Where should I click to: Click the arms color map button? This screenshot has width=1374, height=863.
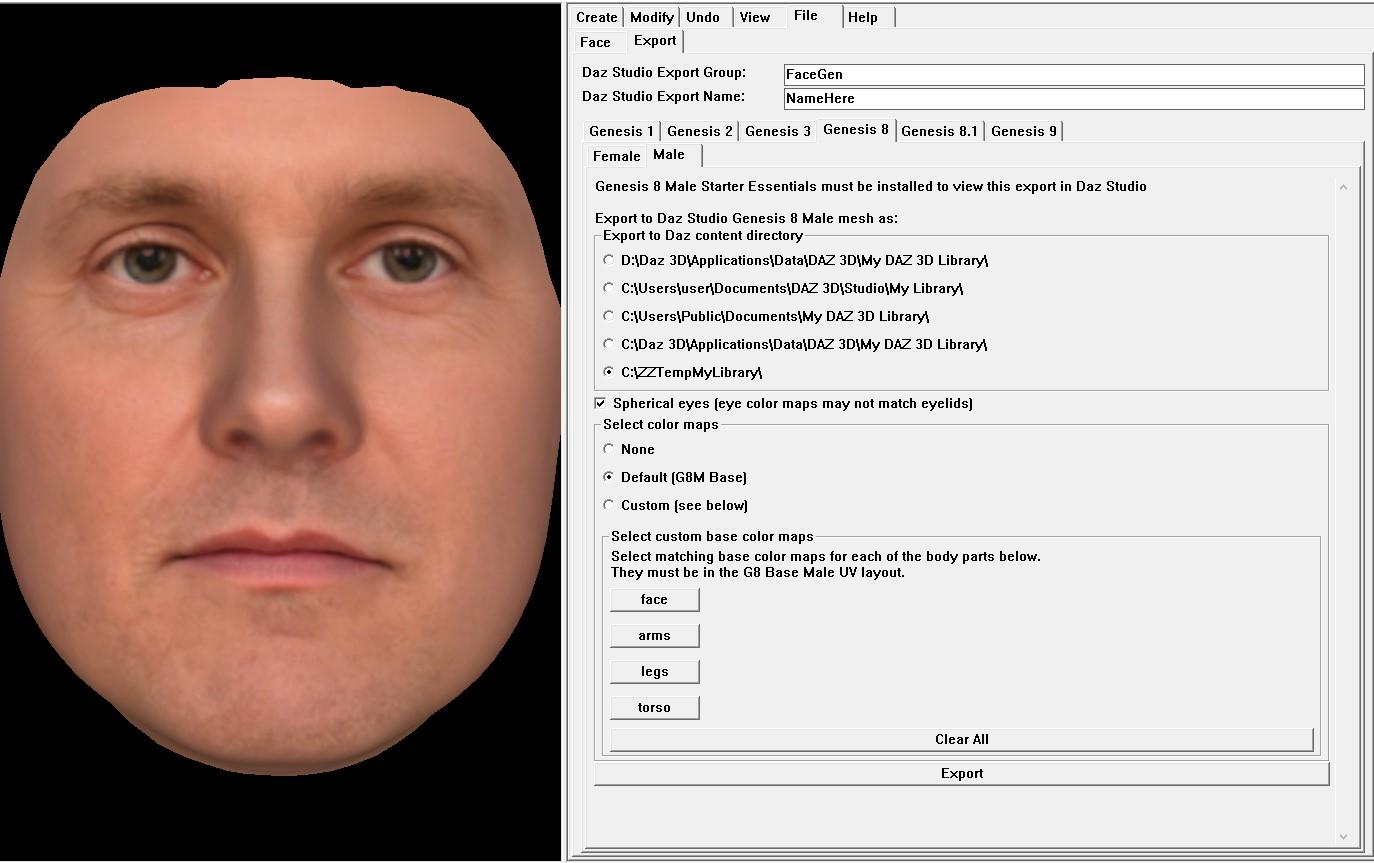coord(655,636)
